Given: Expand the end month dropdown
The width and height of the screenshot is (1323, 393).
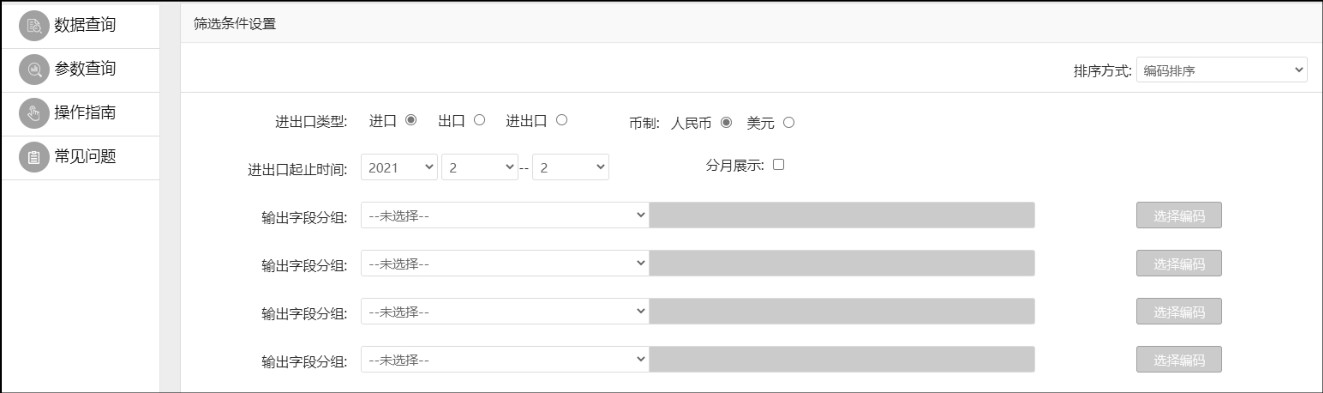Looking at the screenshot, I should [570, 168].
